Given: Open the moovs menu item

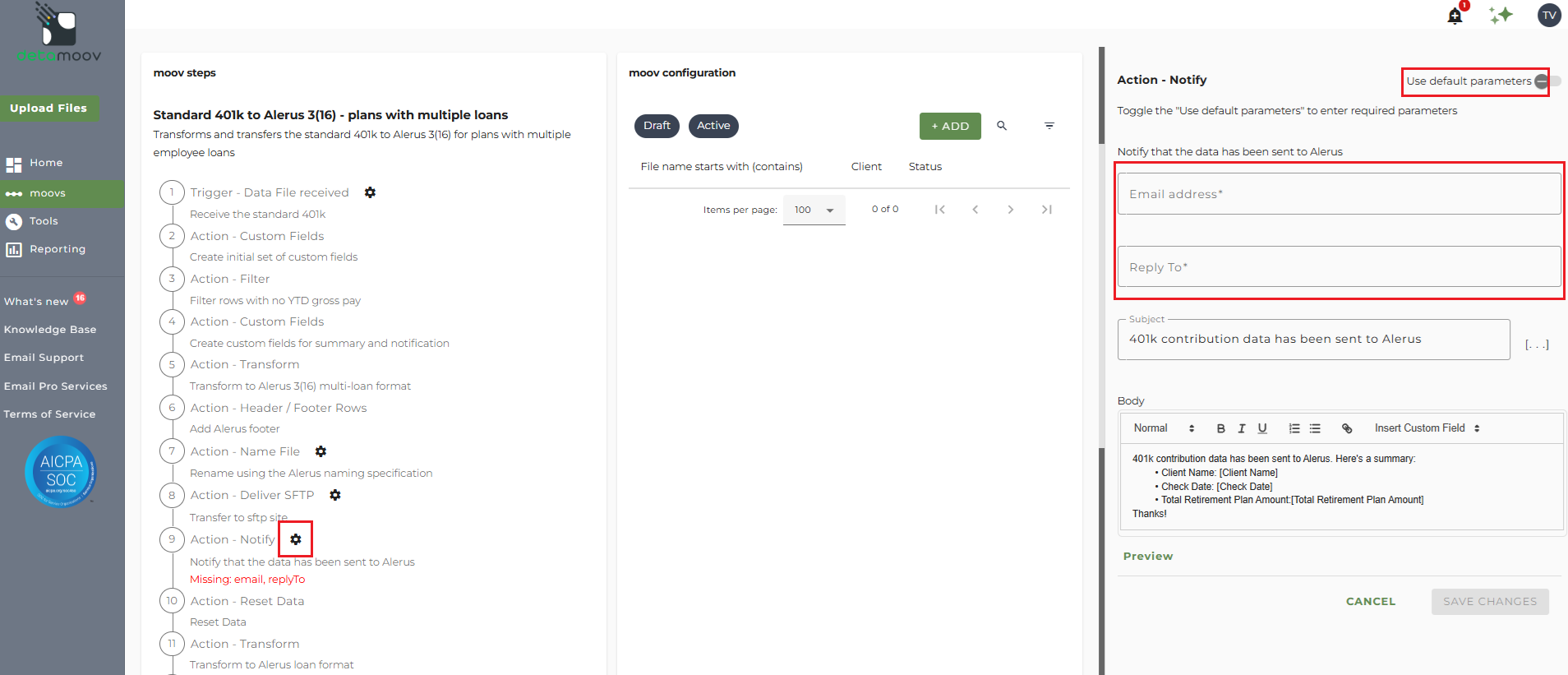Looking at the screenshot, I should [62, 193].
